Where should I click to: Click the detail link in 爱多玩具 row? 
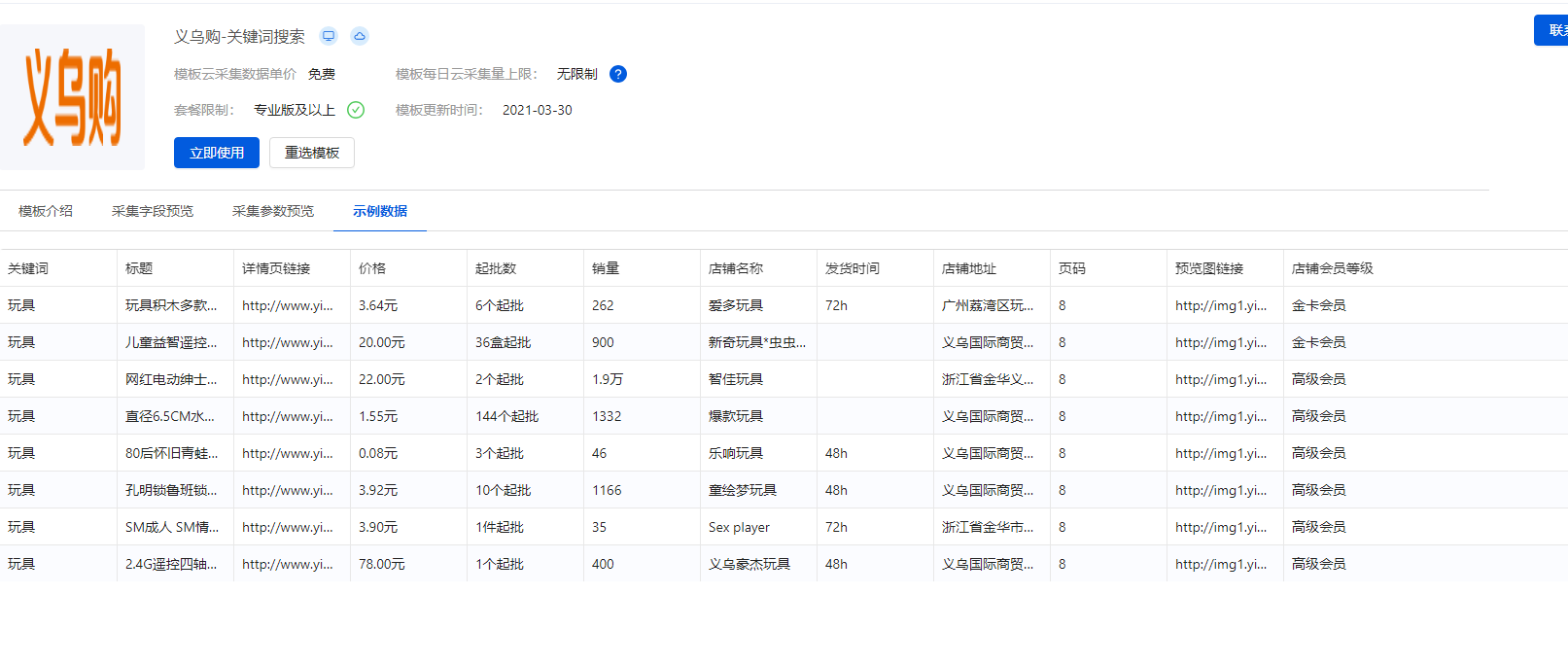pyautogui.click(x=288, y=305)
